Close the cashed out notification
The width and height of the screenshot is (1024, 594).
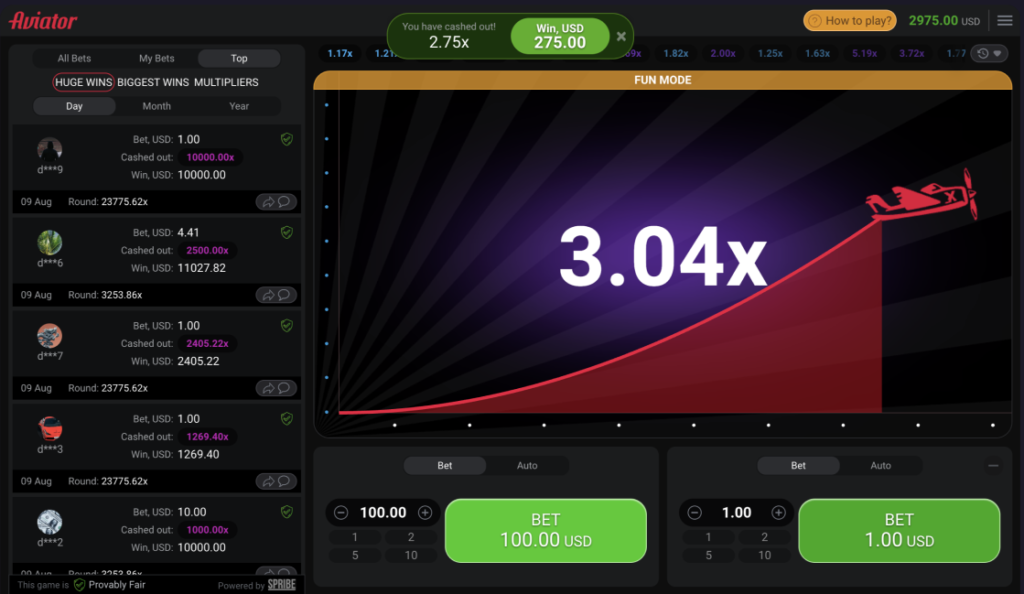621,37
